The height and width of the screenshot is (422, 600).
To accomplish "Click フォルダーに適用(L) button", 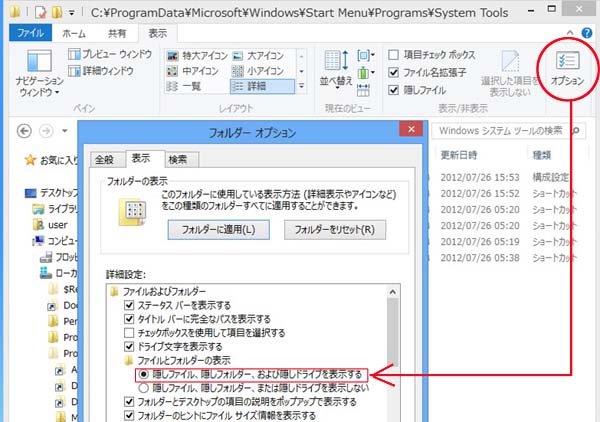I will (217, 229).
